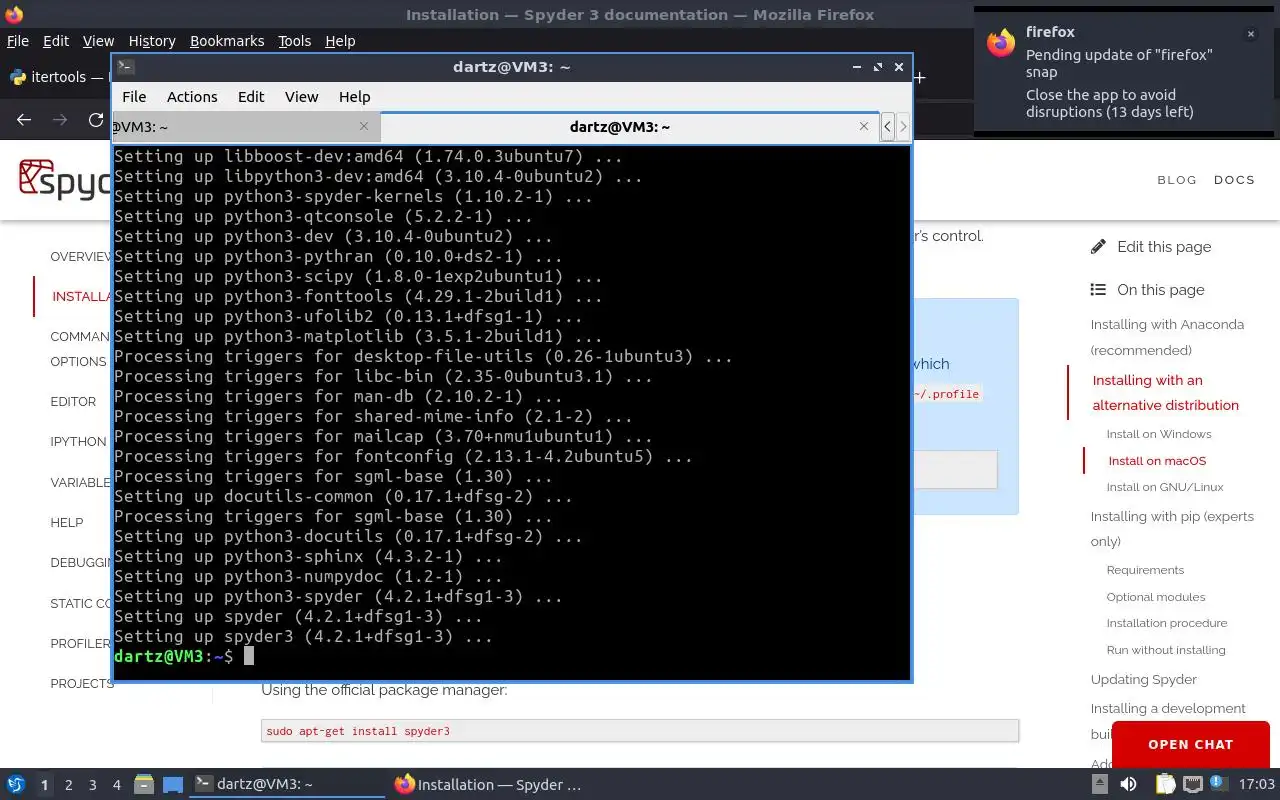Viewport: 1280px width, 800px height.
Task: Go to the Updating Spyder section link
Action: [1144, 679]
